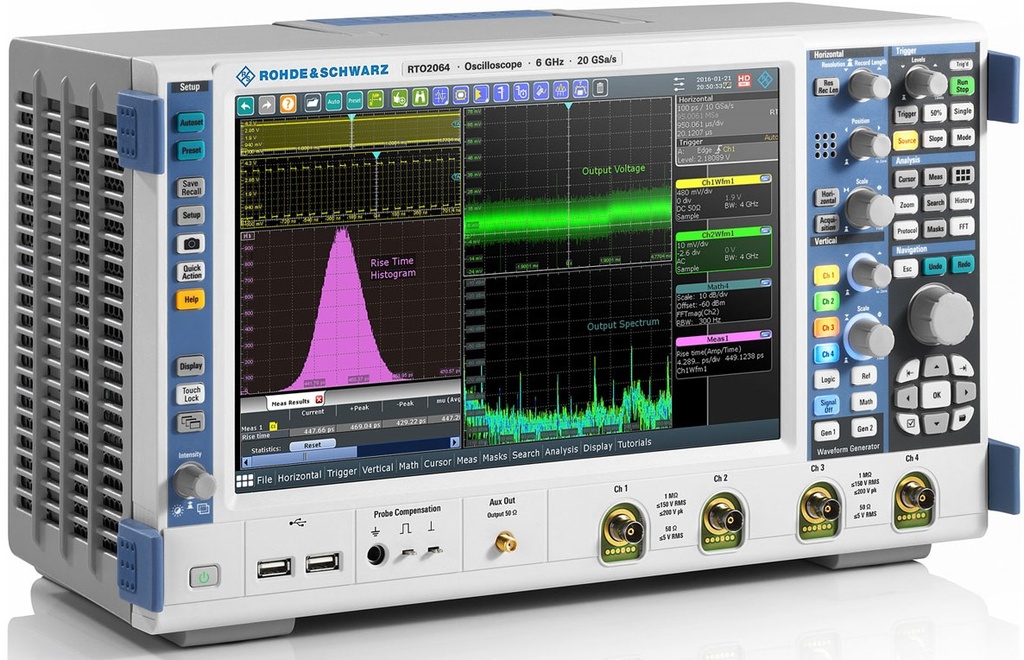The width and height of the screenshot is (1024, 660).
Task: Toggle waveform generator Gen 1 key
Action: (827, 432)
